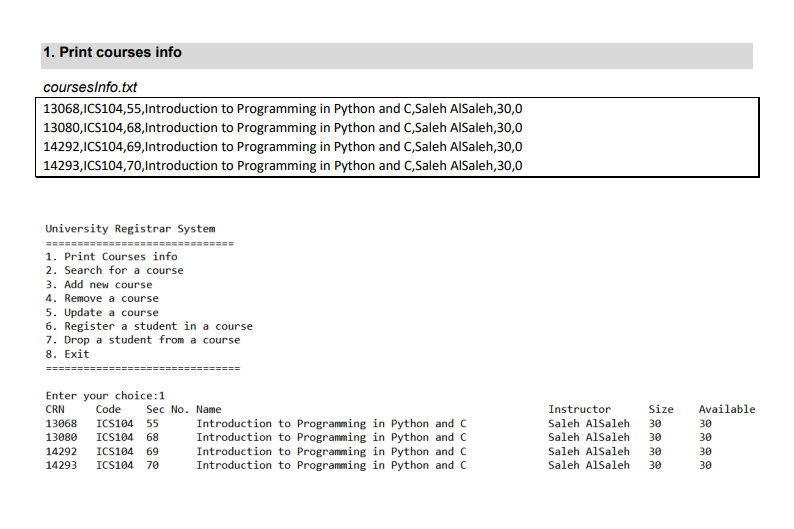Click CRN 14292 in the output table
This screenshot has height=529, width=794.
61,451
